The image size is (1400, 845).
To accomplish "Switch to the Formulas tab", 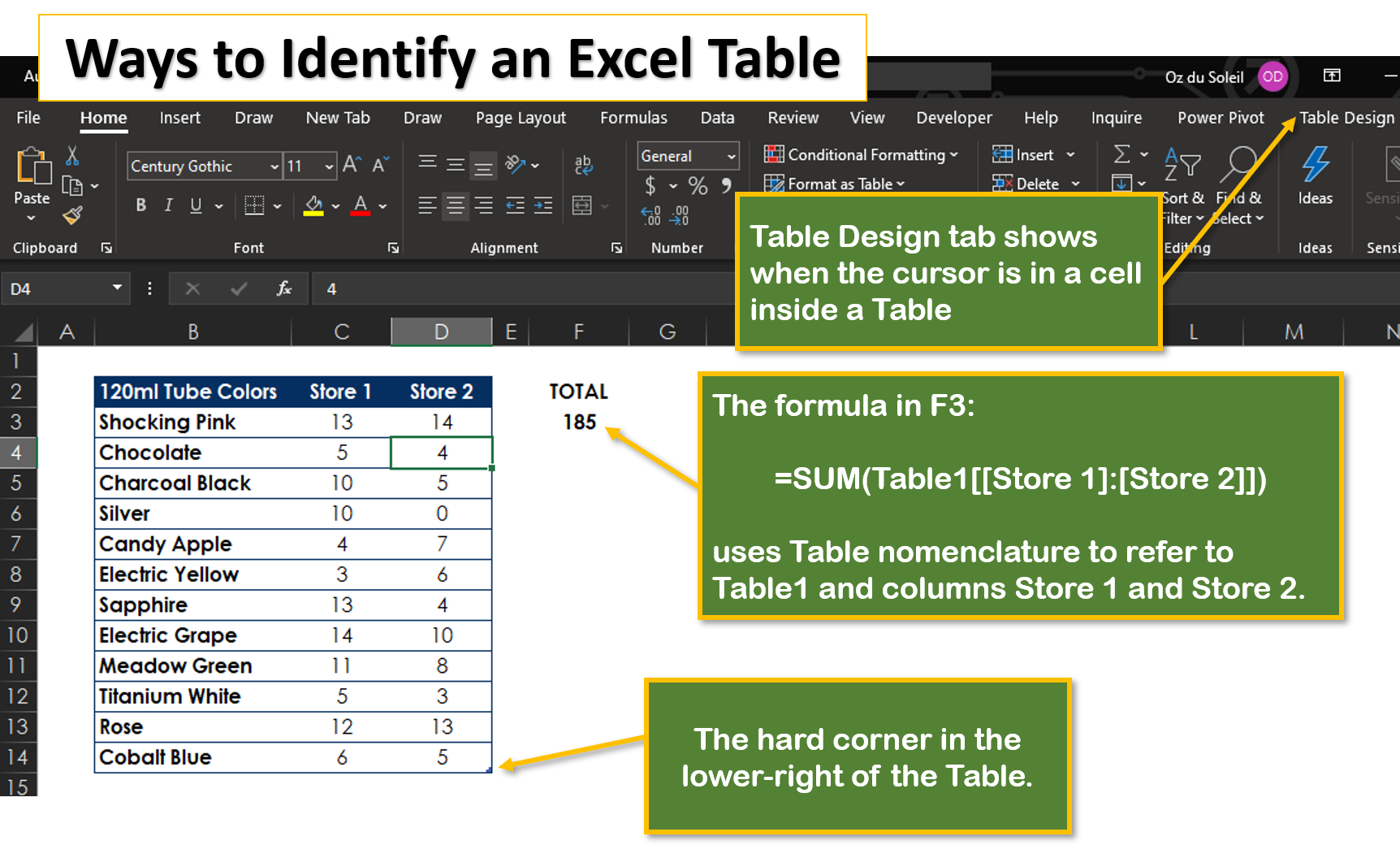I will pos(633,117).
